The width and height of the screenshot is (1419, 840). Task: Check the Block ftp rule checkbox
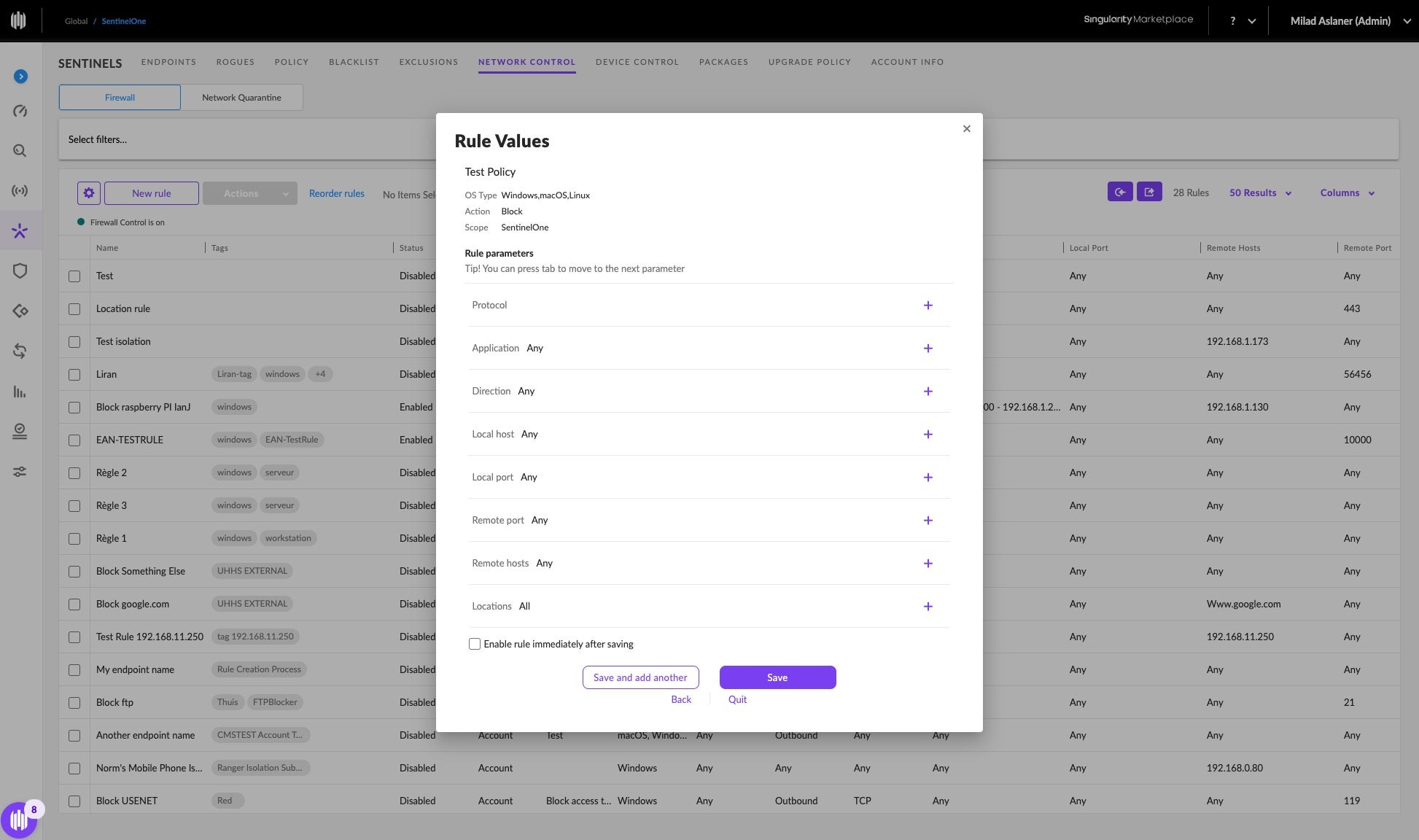[x=74, y=703]
